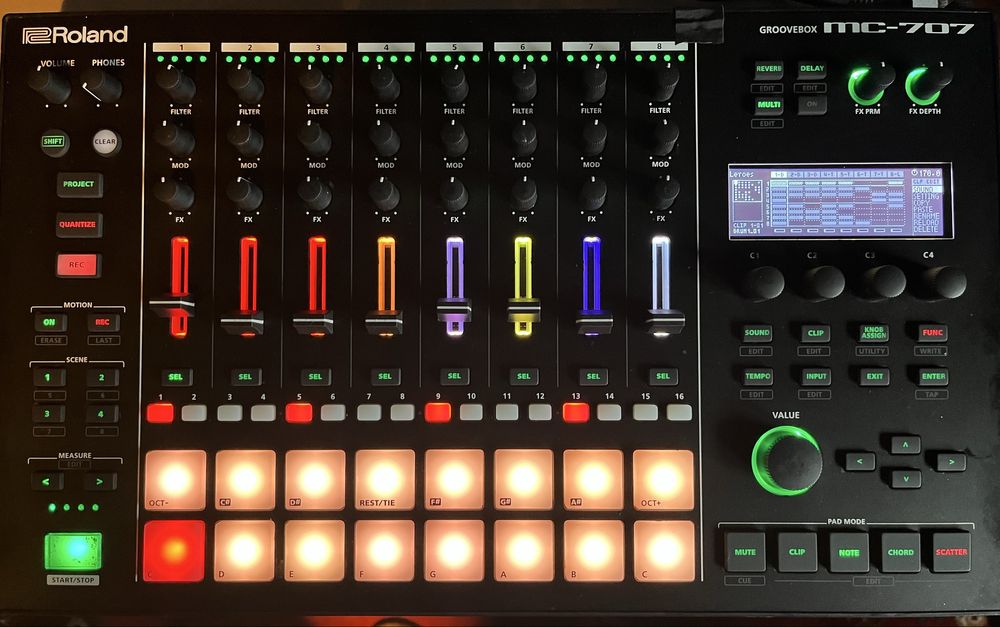The width and height of the screenshot is (1000, 627).
Task: Toggle the MULTI effect button
Action: coord(768,105)
